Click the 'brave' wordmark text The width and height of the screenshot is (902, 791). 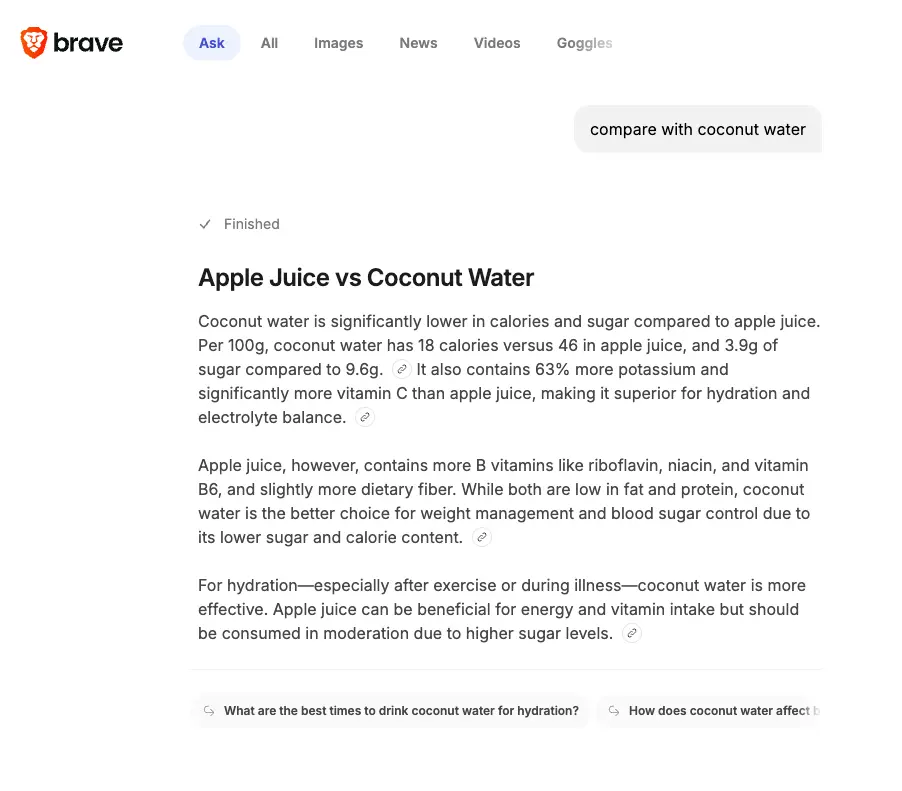coord(88,43)
